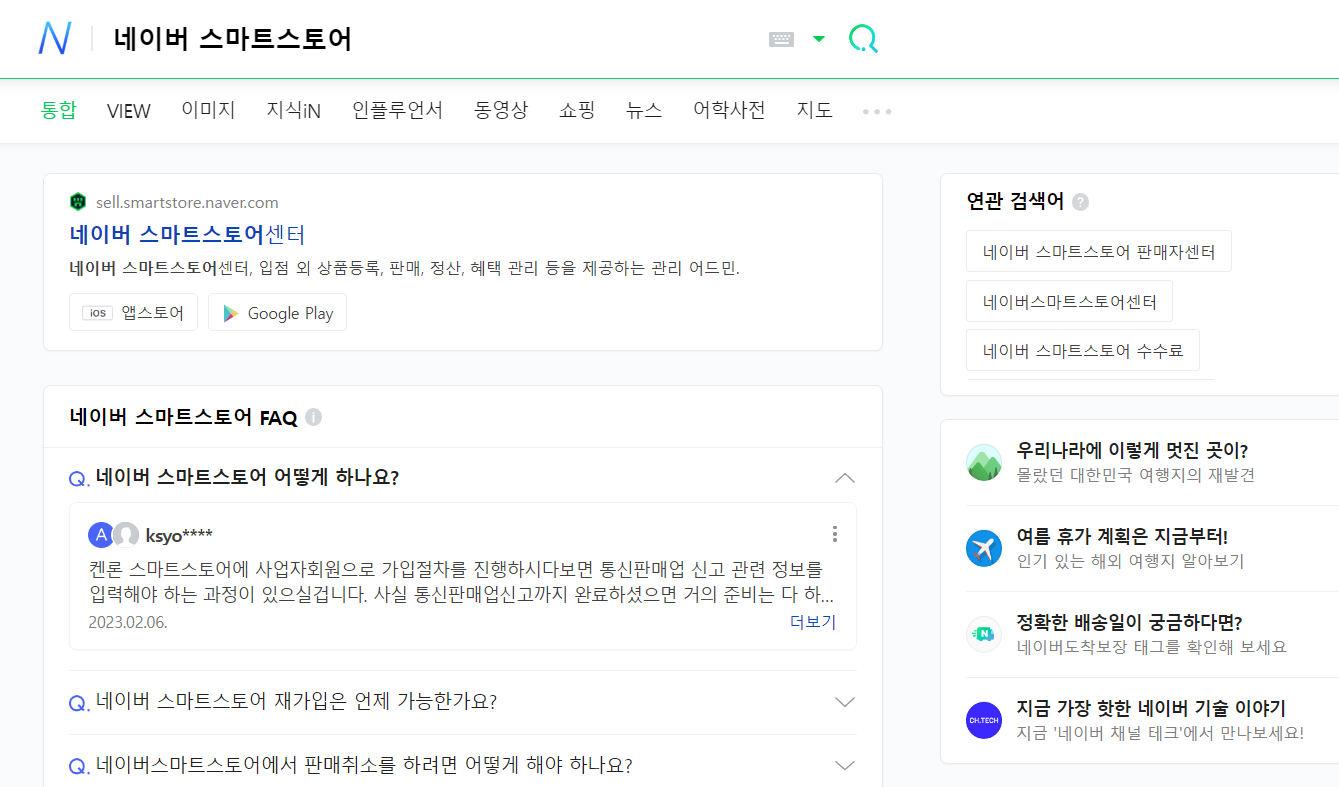
Task: Search the 네이버 스마트스토어 수수료 keyword
Action: click(x=1082, y=350)
